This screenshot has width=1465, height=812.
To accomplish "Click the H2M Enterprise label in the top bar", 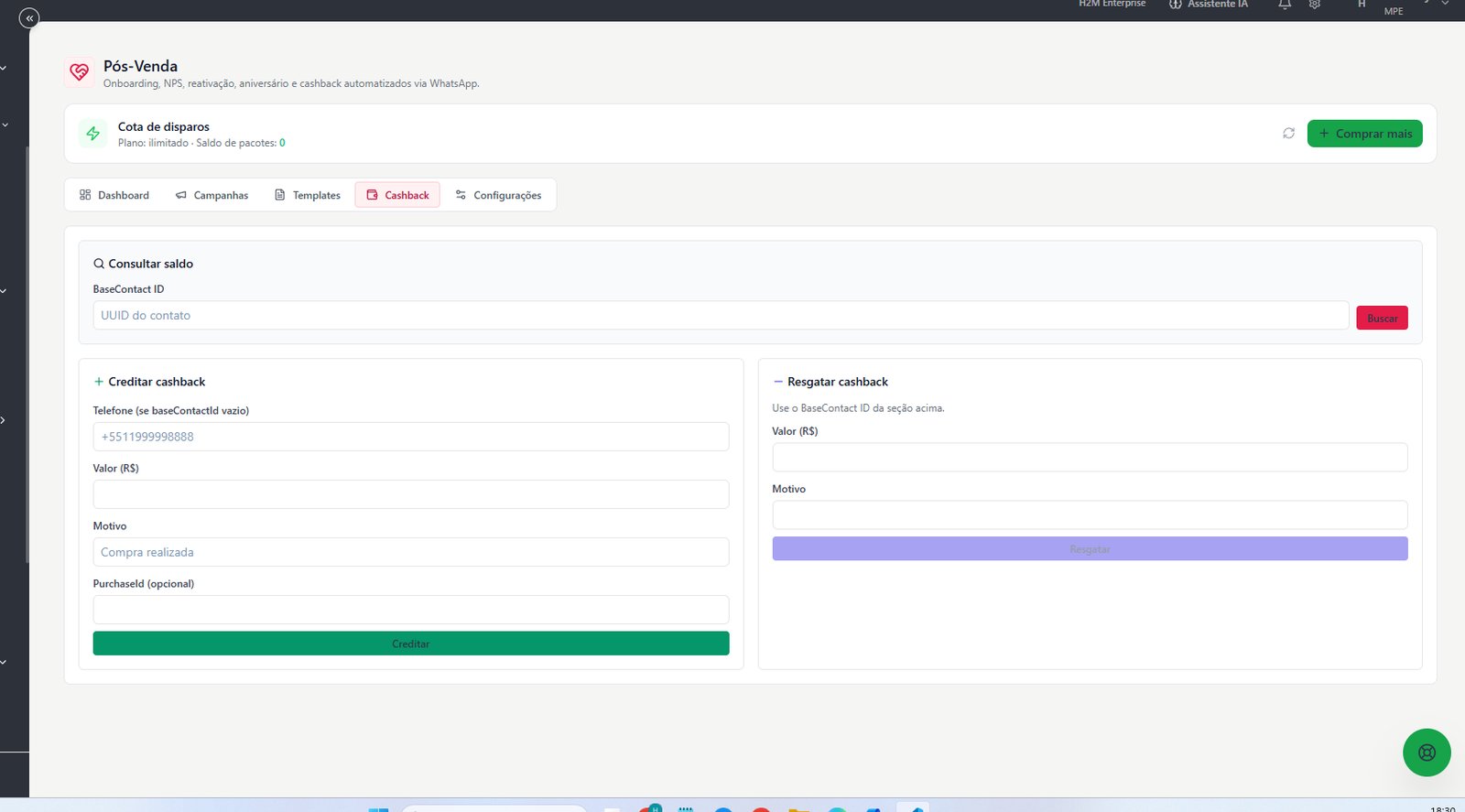I will 1112,5.
